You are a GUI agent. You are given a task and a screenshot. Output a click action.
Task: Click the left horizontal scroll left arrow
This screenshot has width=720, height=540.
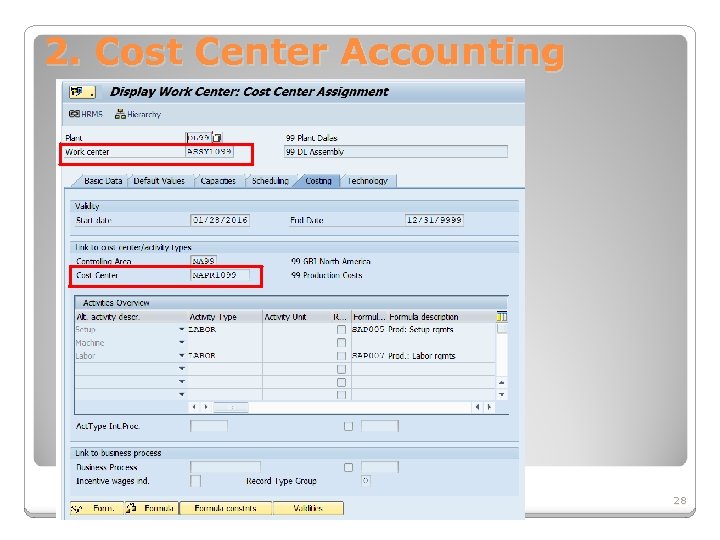tap(194, 407)
